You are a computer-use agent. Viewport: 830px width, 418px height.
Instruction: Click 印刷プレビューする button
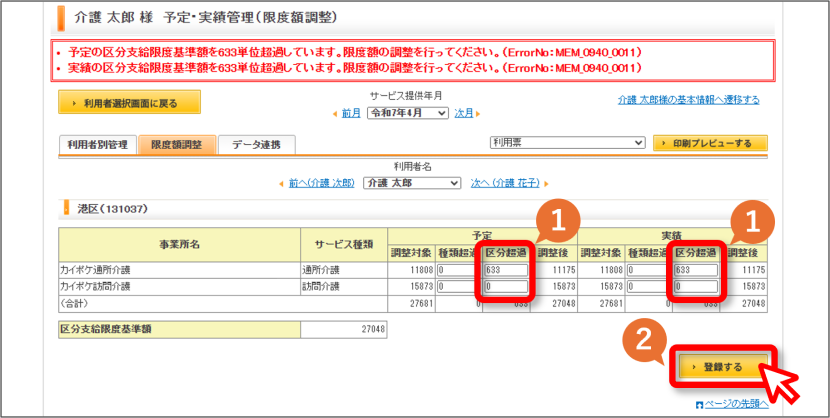[x=710, y=143]
